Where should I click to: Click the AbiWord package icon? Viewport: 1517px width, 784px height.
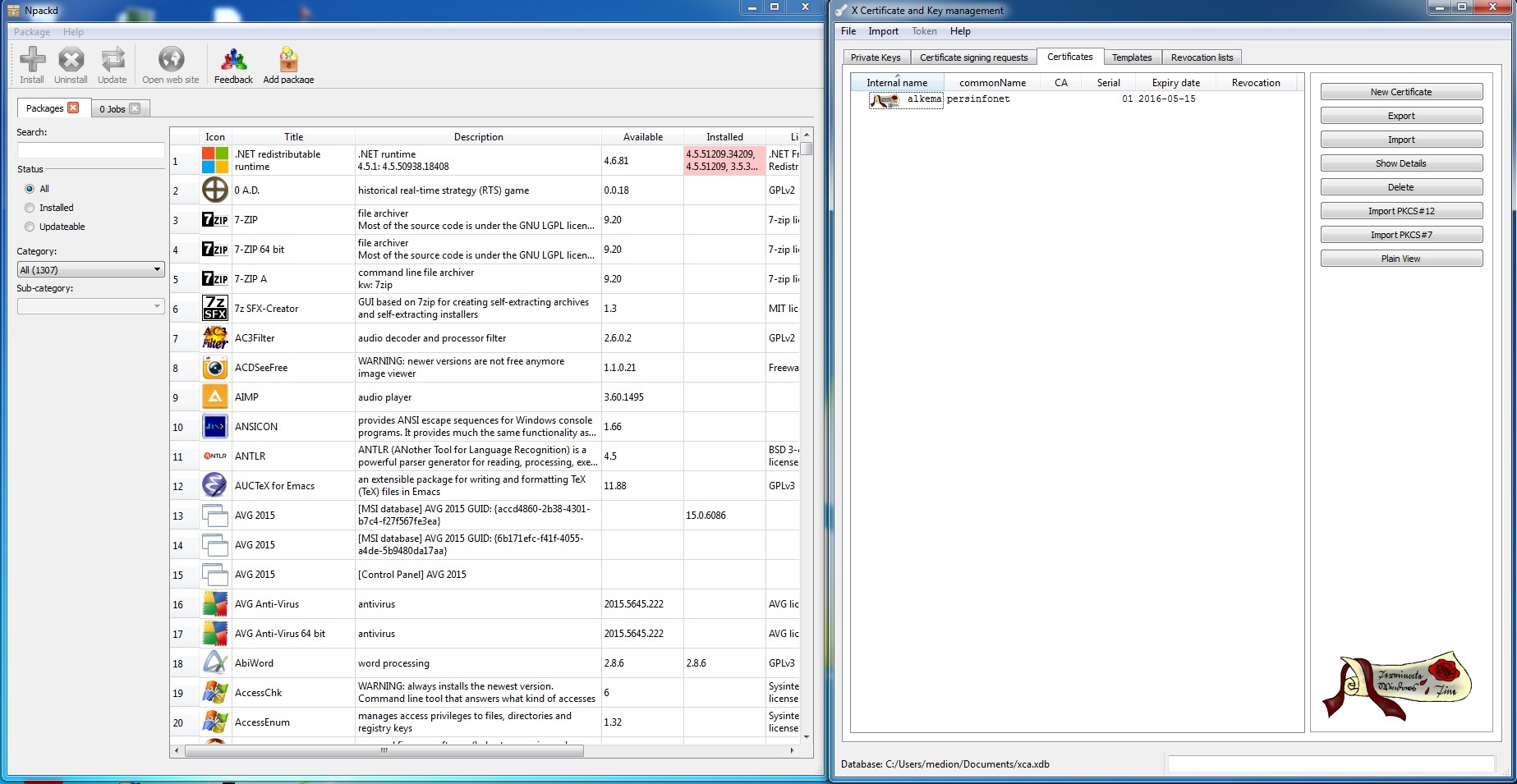[x=215, y=663]
